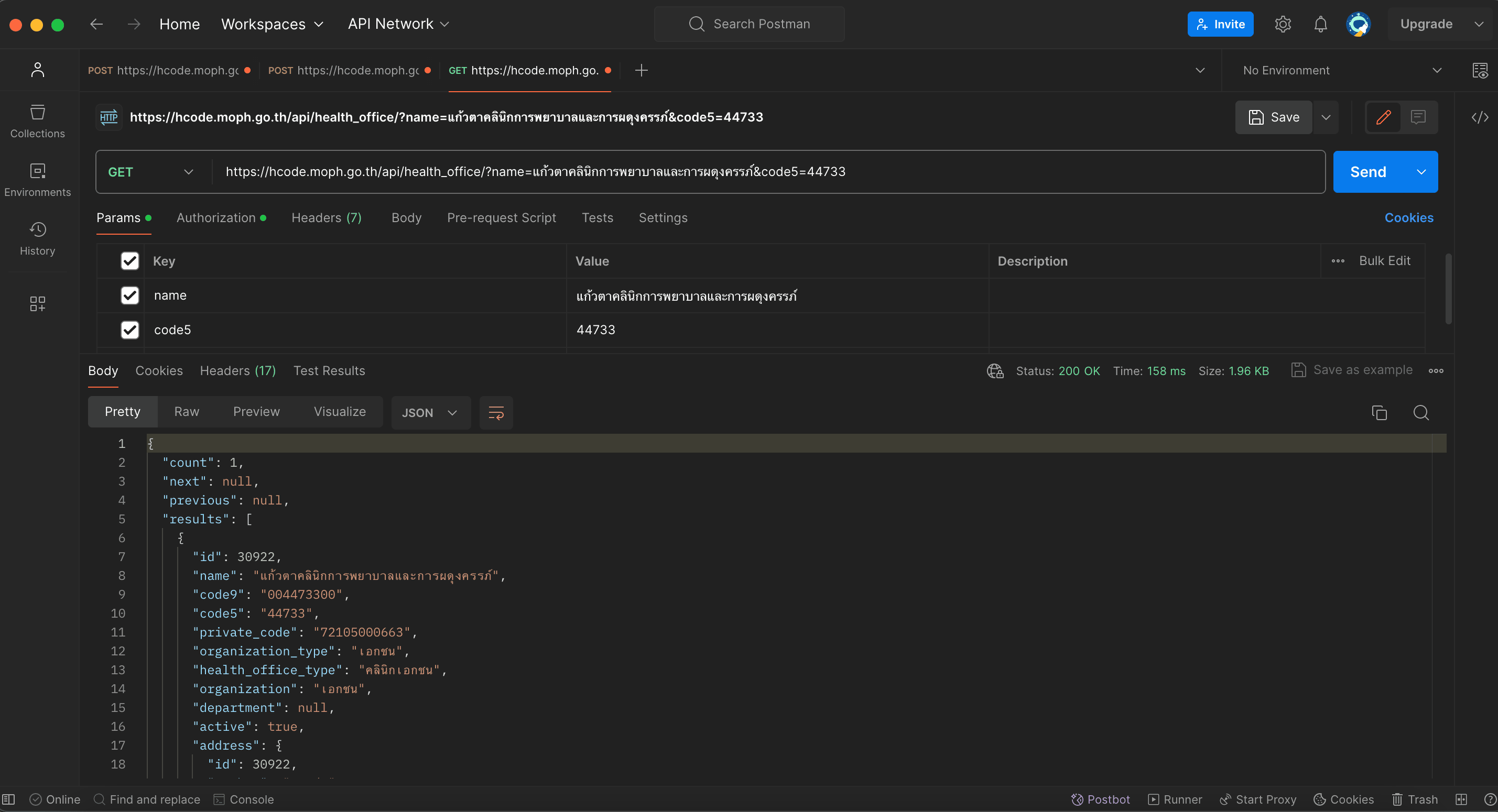
Task: Uncheck the code5 parameter checkbox
Action: coord(129,330)
